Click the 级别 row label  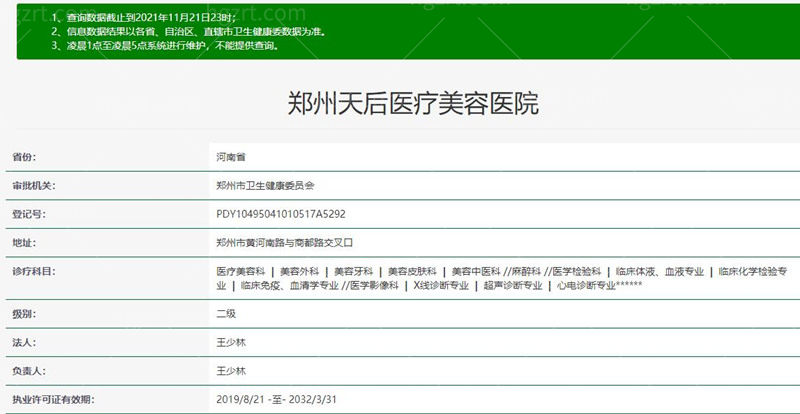[x=24, y=314]
